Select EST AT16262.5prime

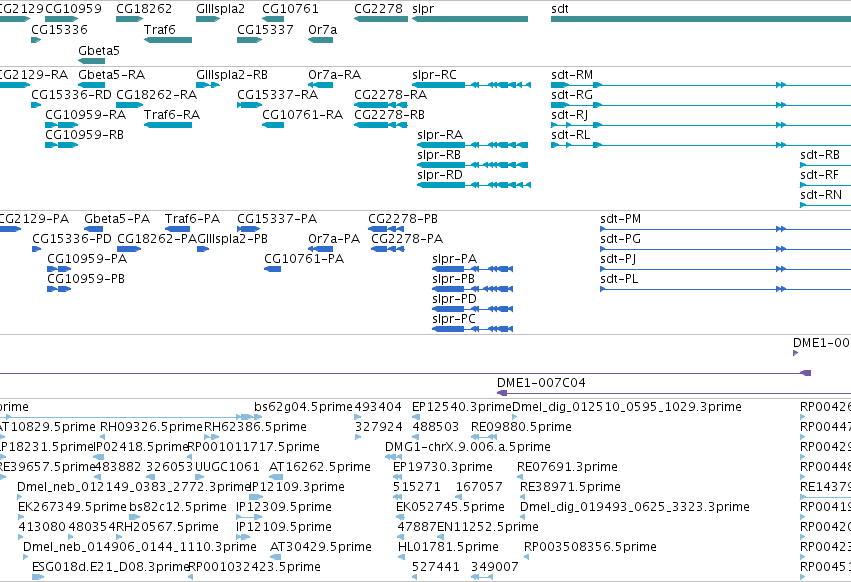point(320,467)
